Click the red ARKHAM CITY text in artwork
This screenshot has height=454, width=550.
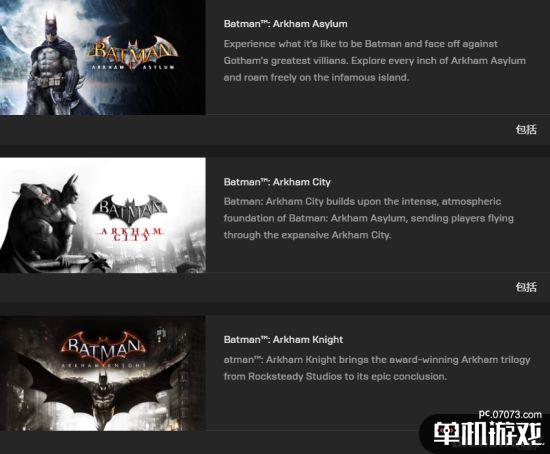(x=131, y=234)
